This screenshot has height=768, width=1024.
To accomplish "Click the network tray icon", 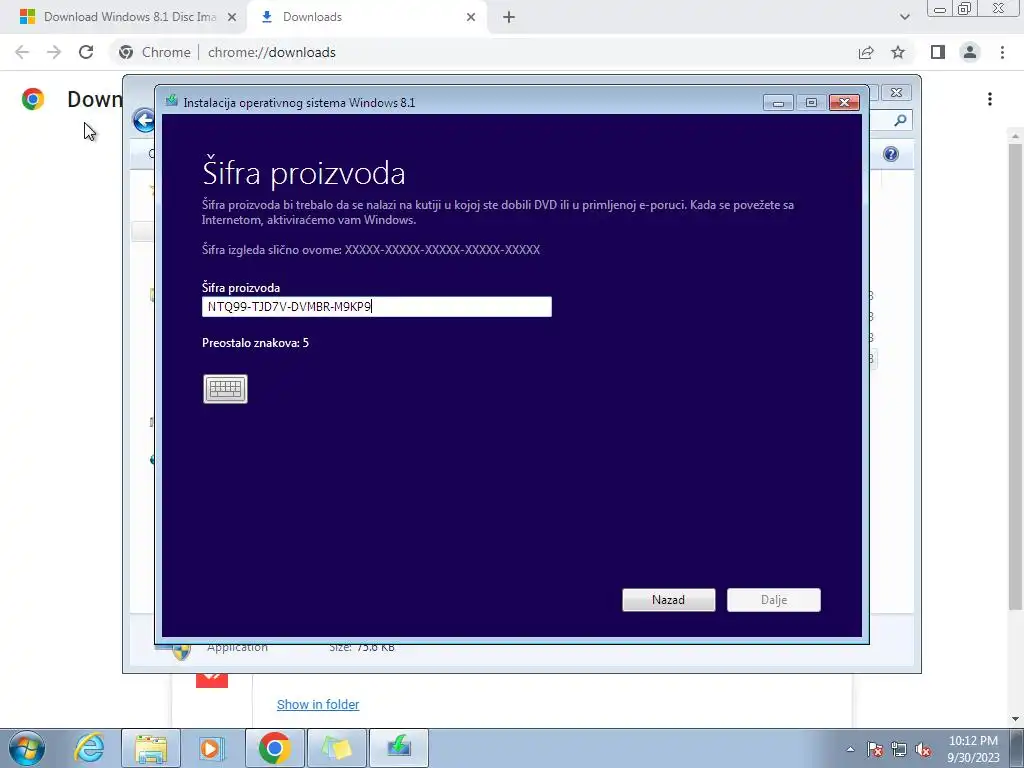I will 899,749.
